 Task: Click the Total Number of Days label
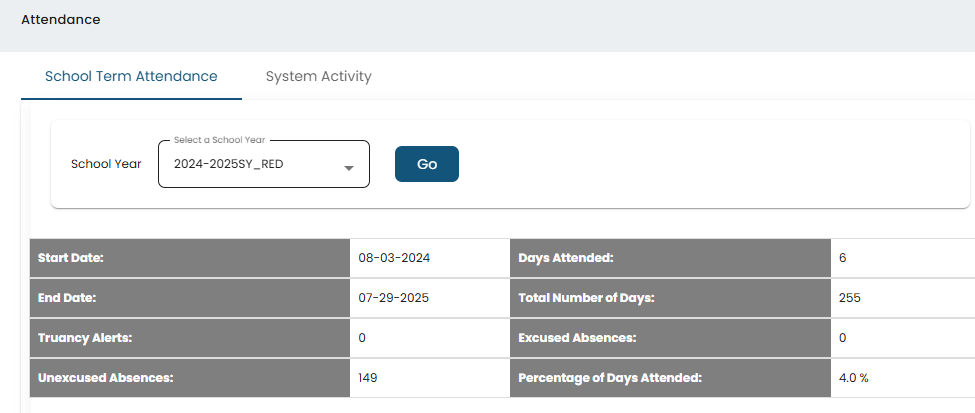pyautogui.click(x=586, y=298)
